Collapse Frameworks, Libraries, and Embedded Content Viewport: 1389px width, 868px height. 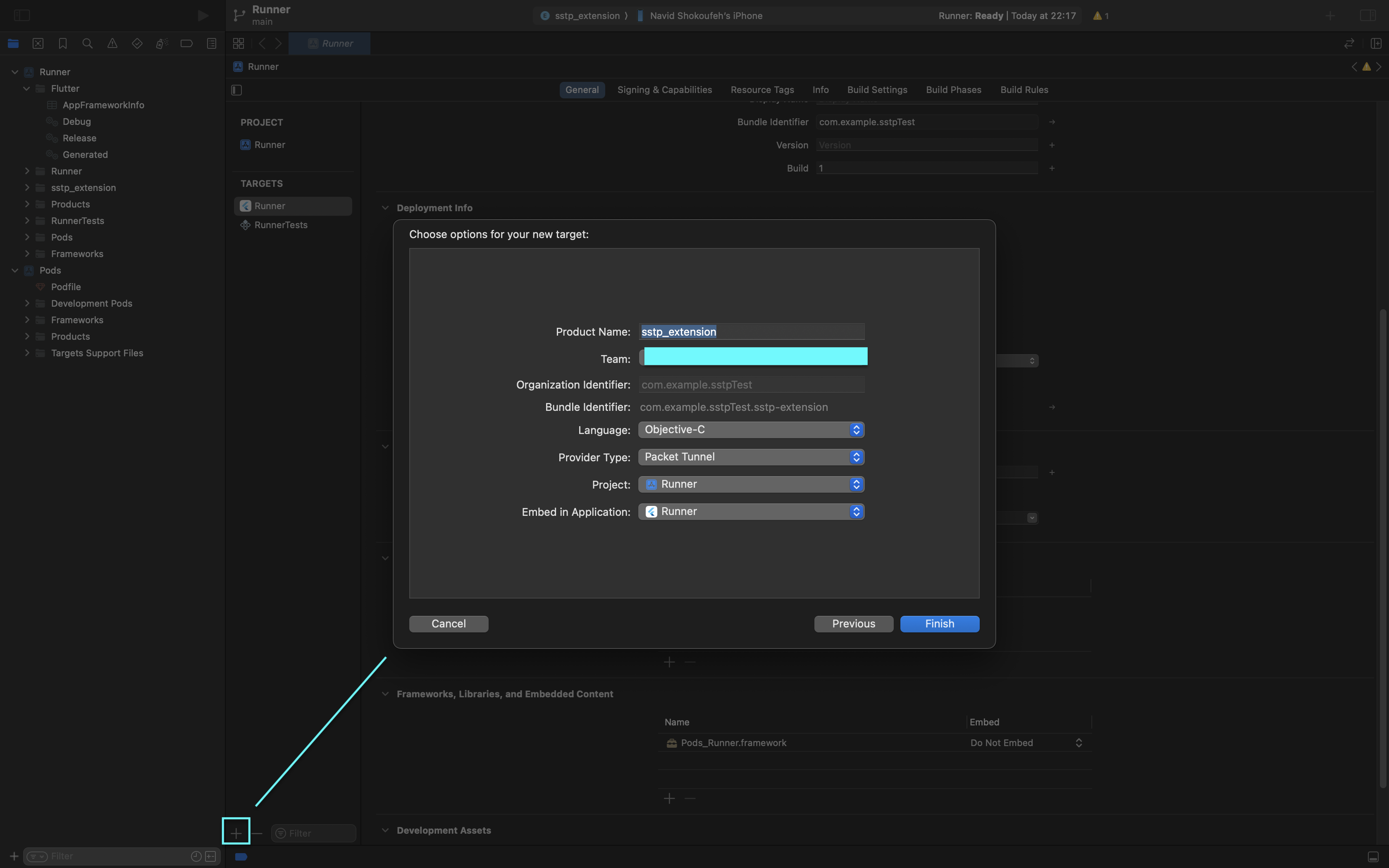385,694
